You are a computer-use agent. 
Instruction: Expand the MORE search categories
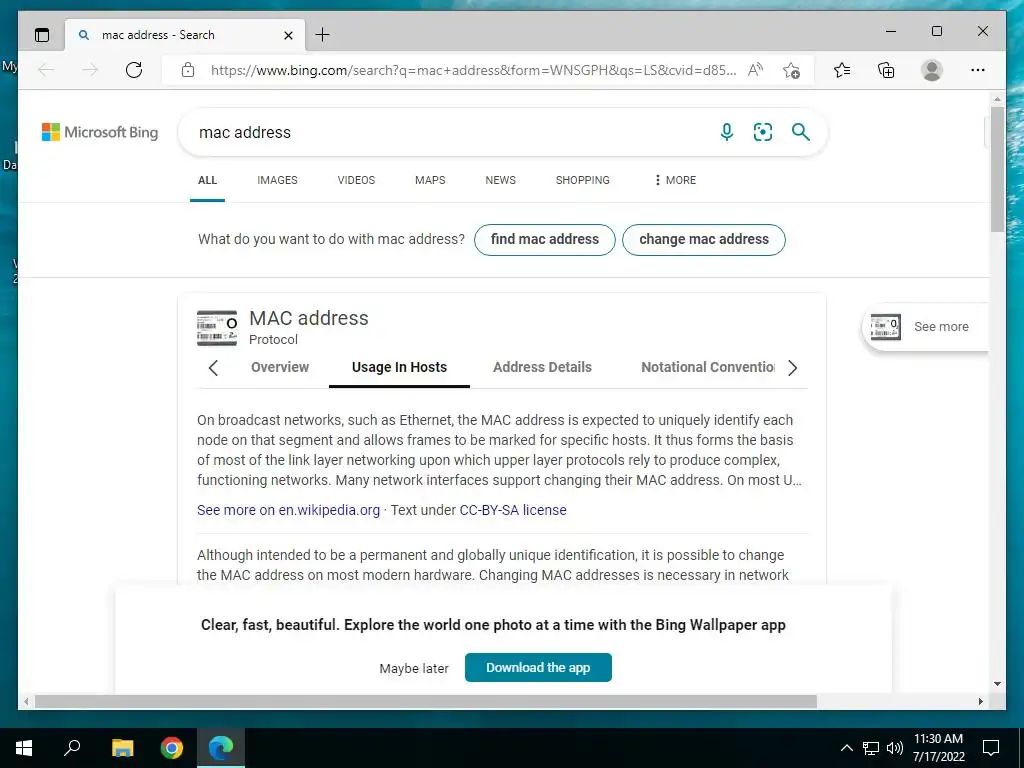tap(675, 180)
